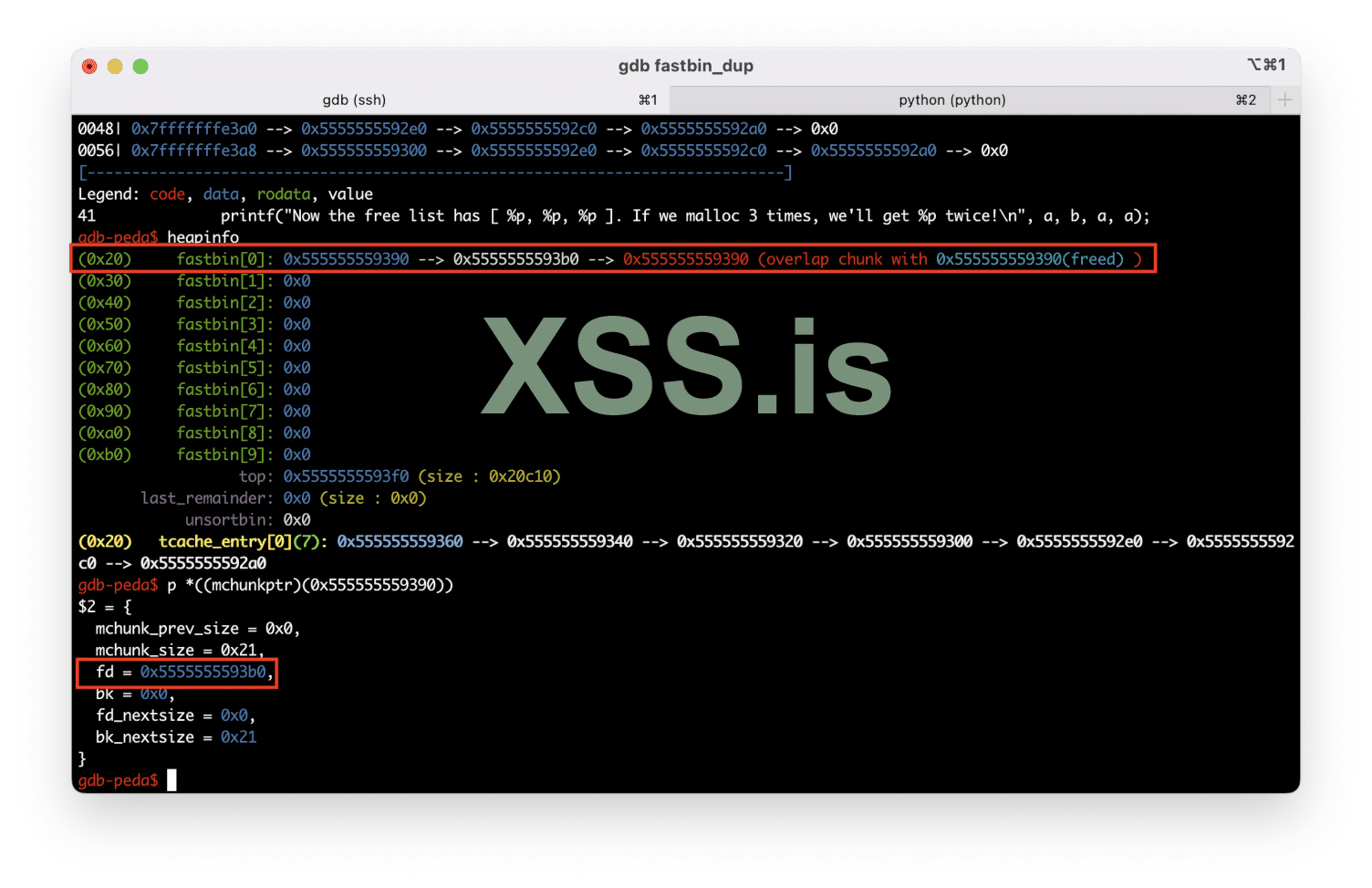Click tcache address 0x555555559320
Viewport: 1372px width, 888px height.
[x=740, y=542]
